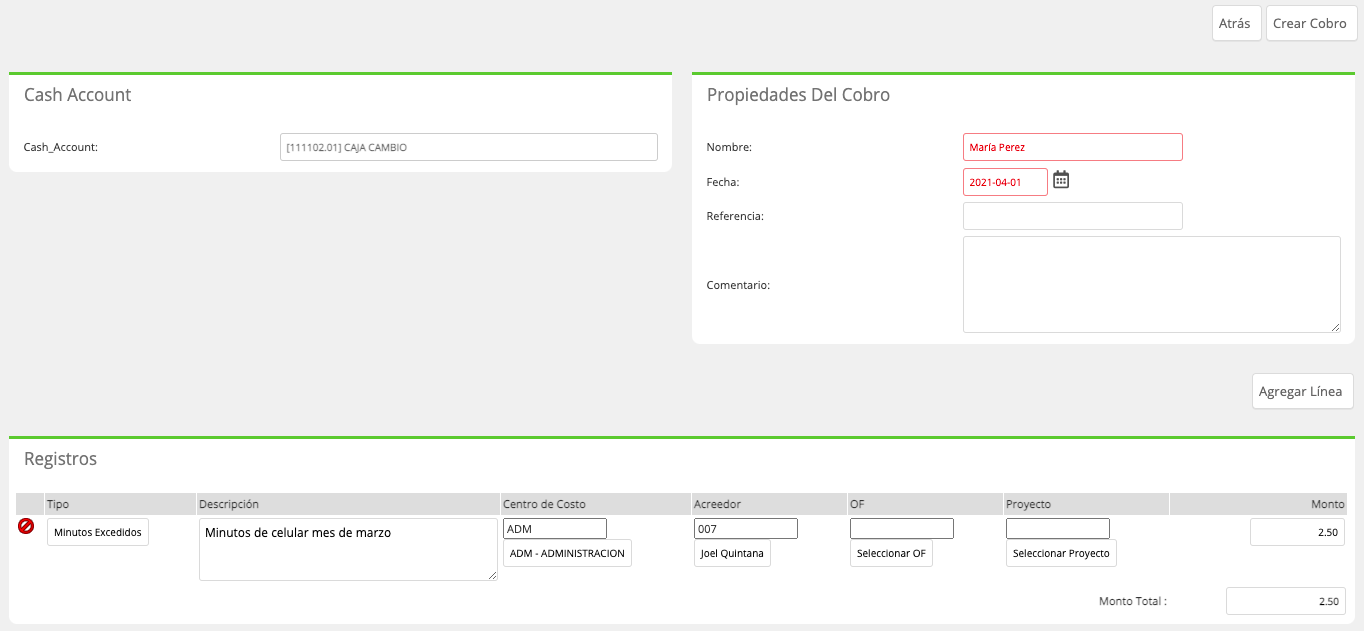Click the Registros section title

[60, 459]
